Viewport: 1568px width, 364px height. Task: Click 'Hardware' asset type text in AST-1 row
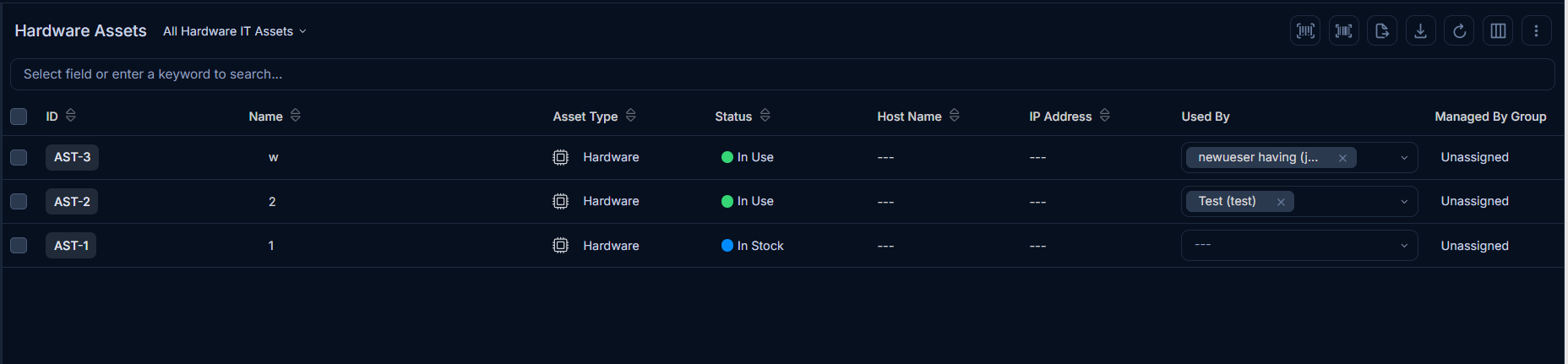coord(611,246)
